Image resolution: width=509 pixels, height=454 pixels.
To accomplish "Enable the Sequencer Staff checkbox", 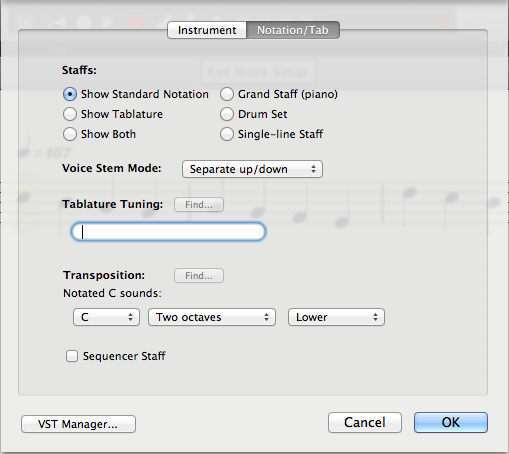I will pos(72,356).
